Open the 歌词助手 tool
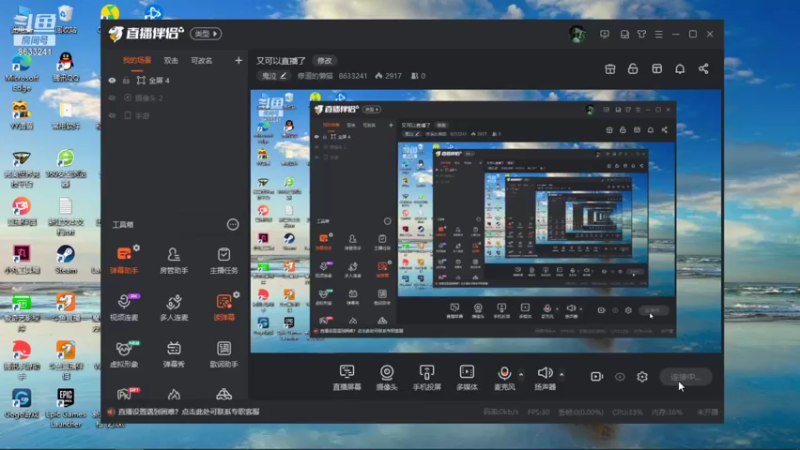 [x=223, y=354]
